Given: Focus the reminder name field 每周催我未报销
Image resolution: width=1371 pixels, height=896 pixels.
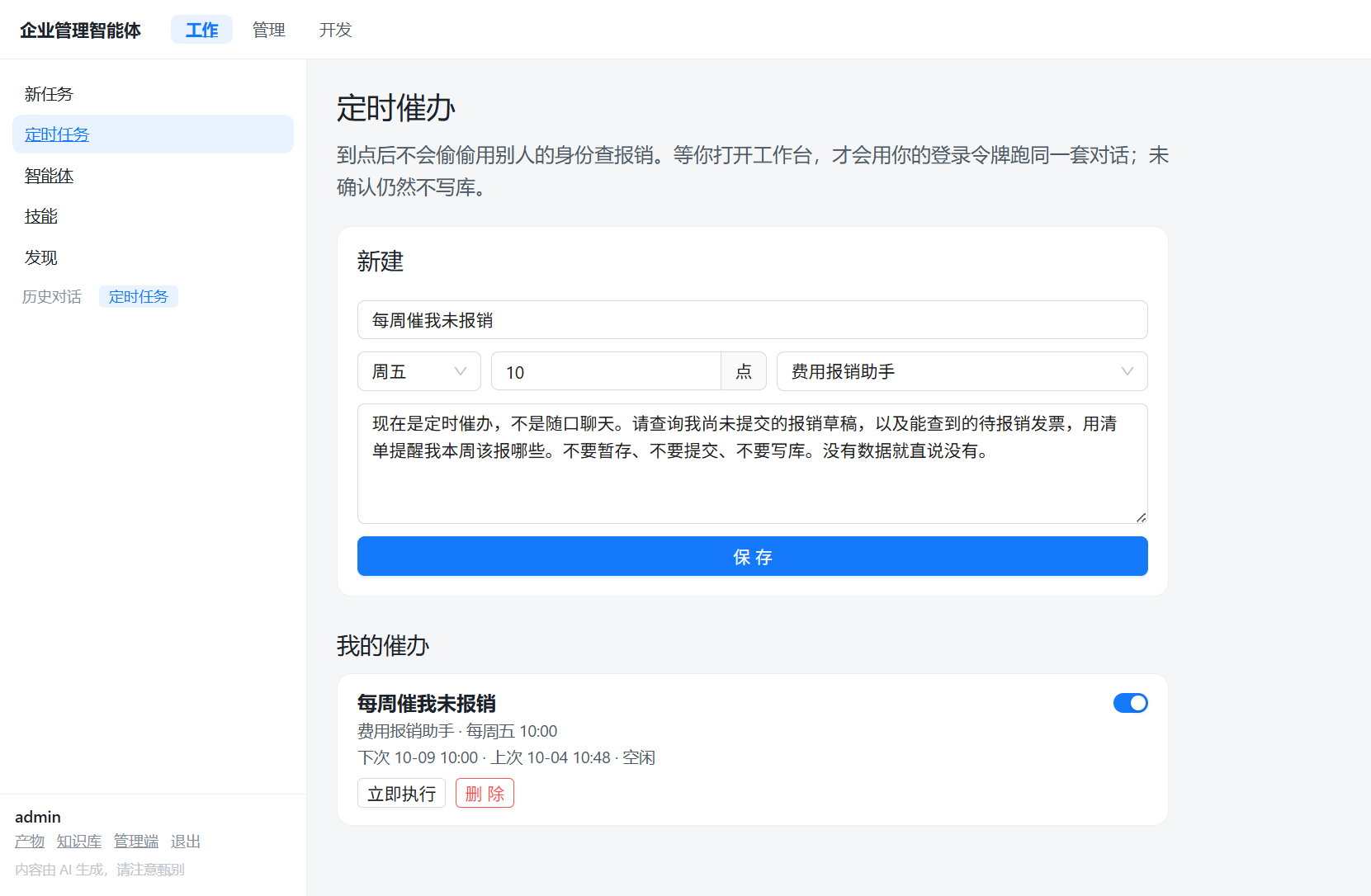Looking at the screenshot, I should [x=753, y=320].
